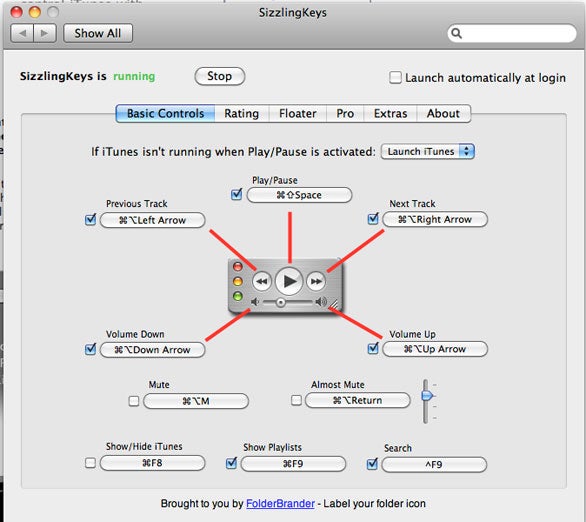The height and width of the screenshot is (522, 586).
Task: Click the Show/Hide iTunes shortcut field
Action: click(x=152, y=463)
